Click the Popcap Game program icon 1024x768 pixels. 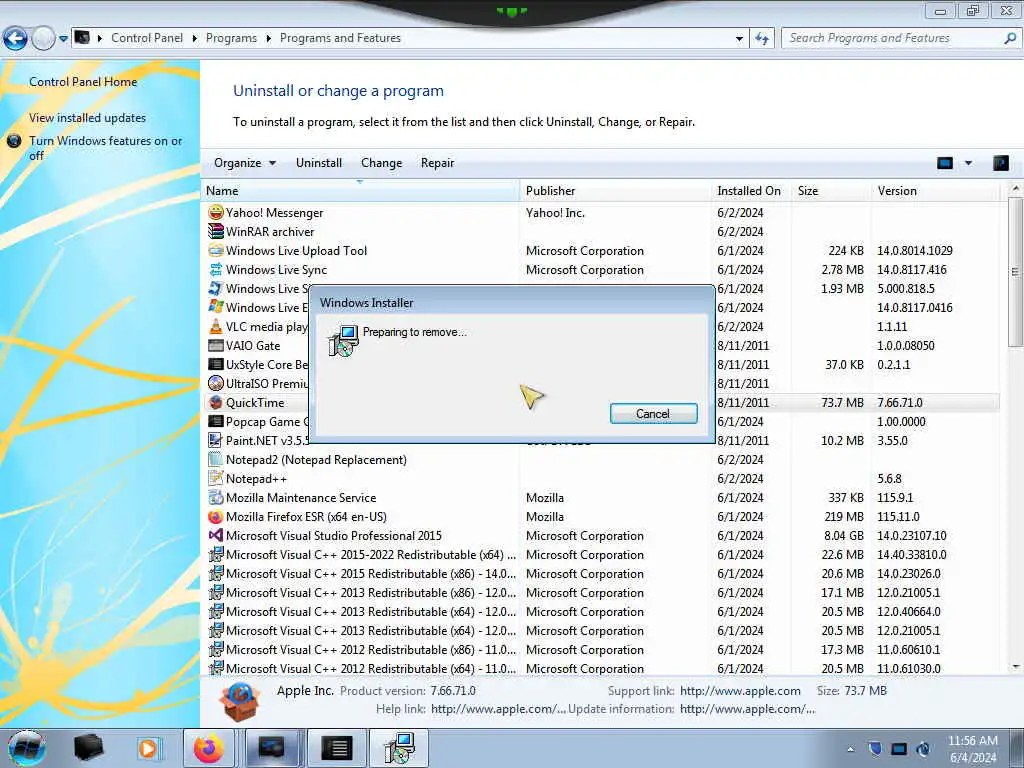point(216,421)
